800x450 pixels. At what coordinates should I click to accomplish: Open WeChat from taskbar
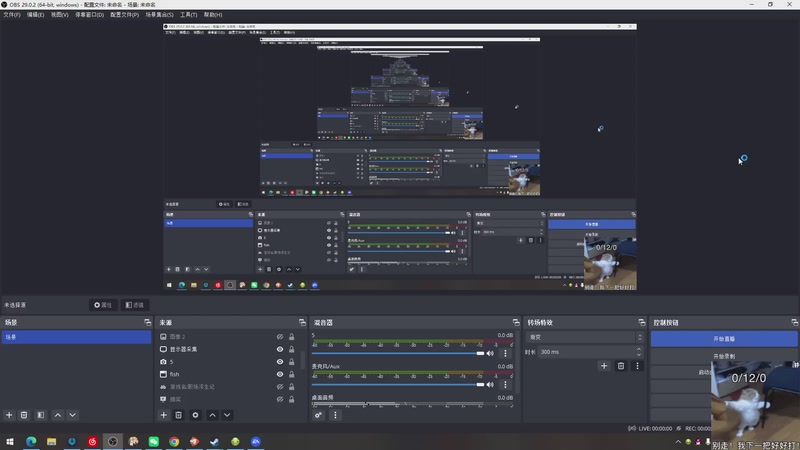[154, 441]
